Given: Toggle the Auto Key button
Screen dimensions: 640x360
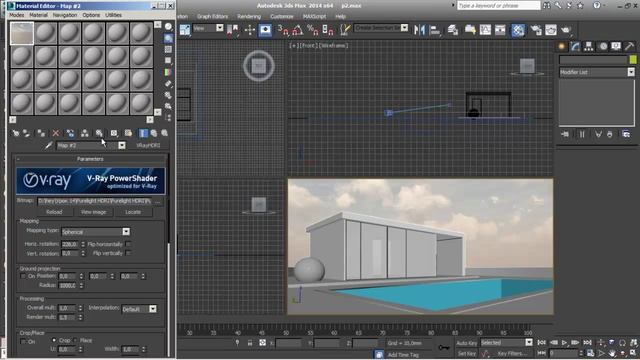Looking at the screenshot, I should coord(466,343).
